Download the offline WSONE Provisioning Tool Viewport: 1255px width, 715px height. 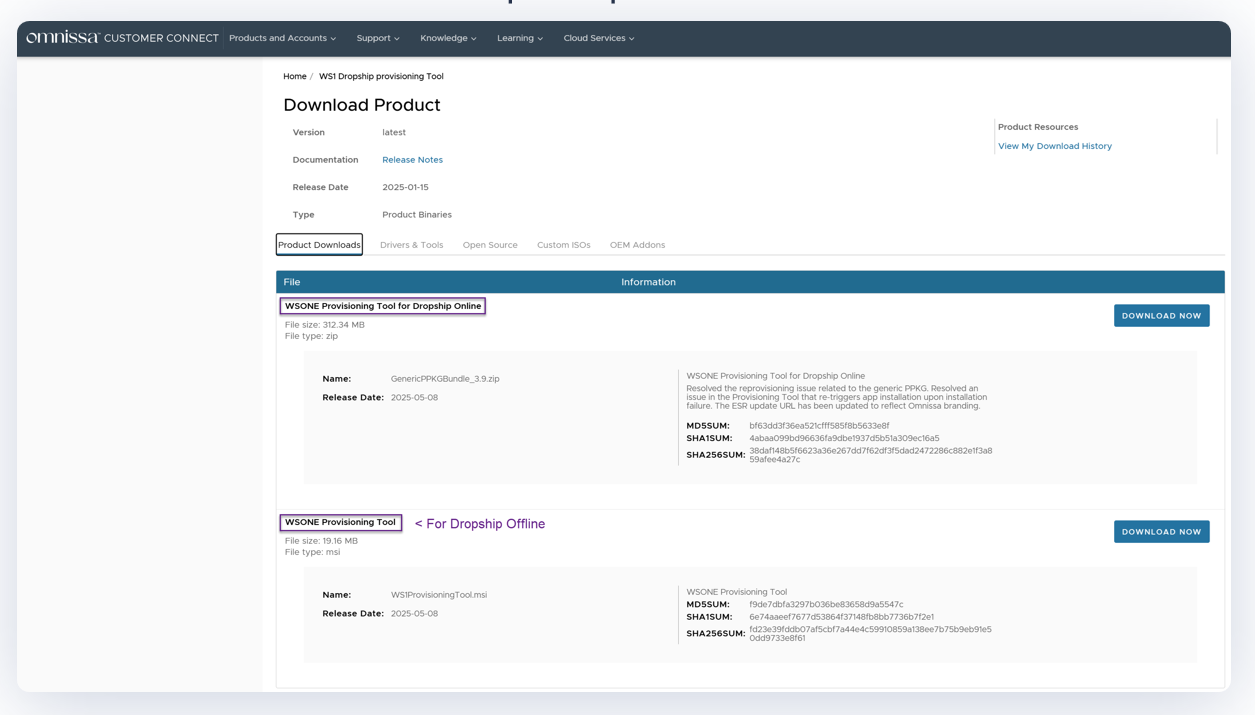[1160, 531]
